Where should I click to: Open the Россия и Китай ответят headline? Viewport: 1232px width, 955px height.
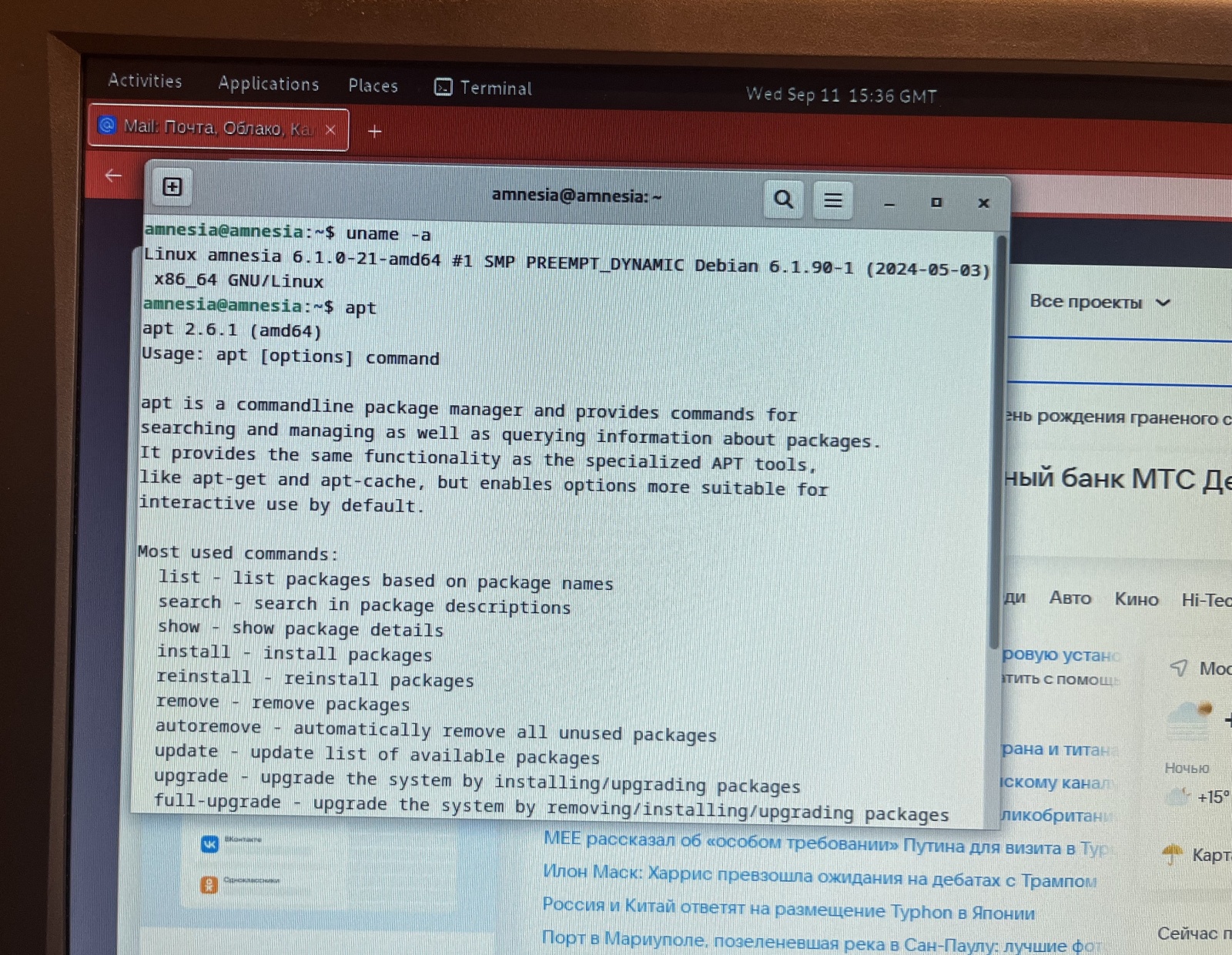click(788, 909)
